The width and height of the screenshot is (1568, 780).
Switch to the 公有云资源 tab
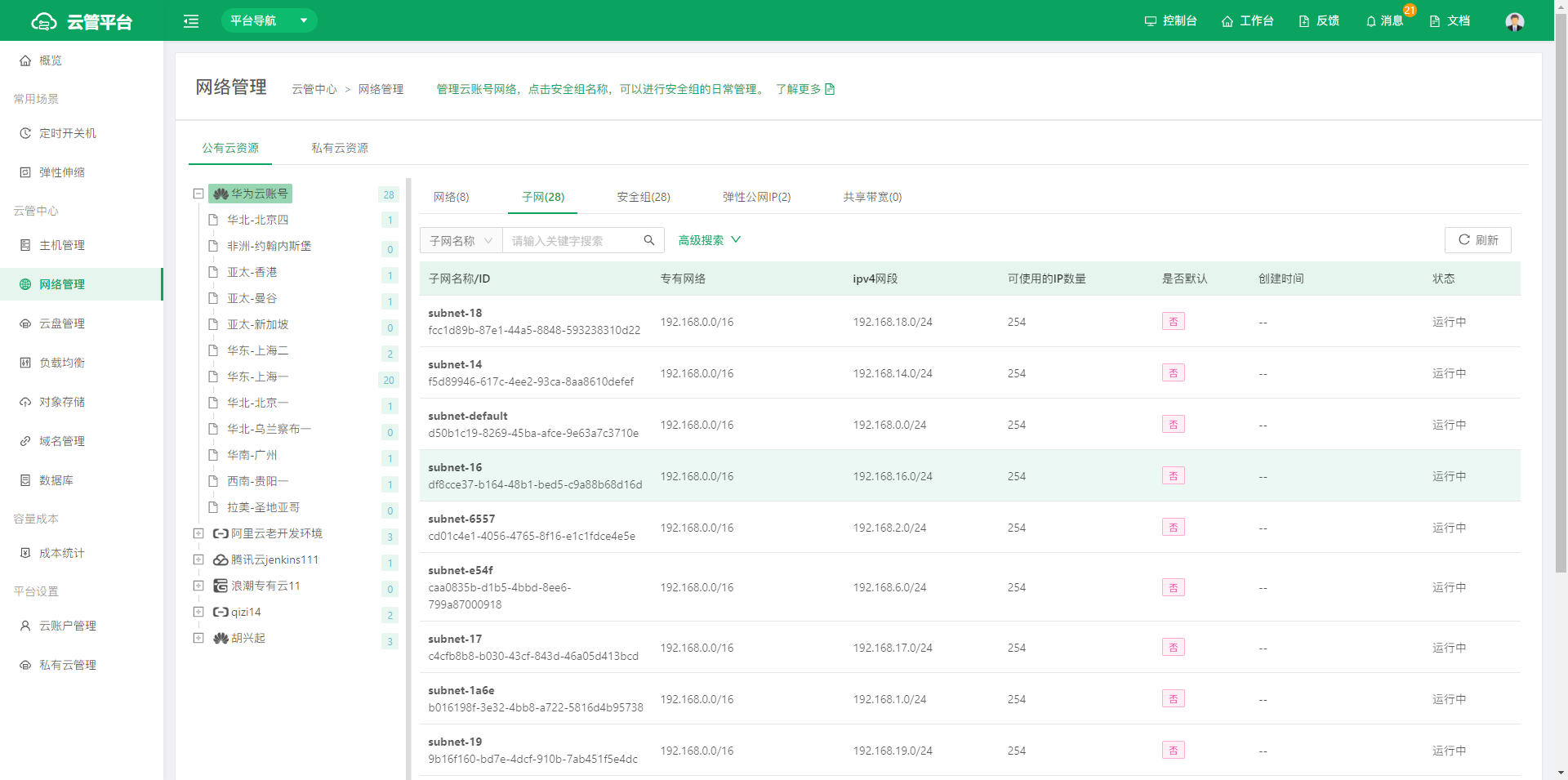tap(230, 148)
